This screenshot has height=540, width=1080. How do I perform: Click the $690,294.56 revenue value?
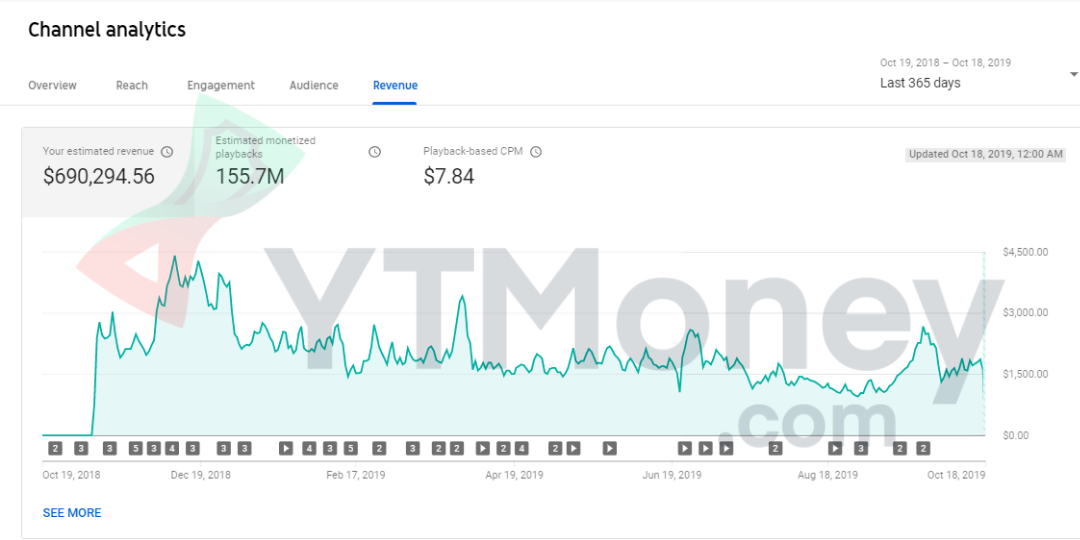click(x=98, y=177)
